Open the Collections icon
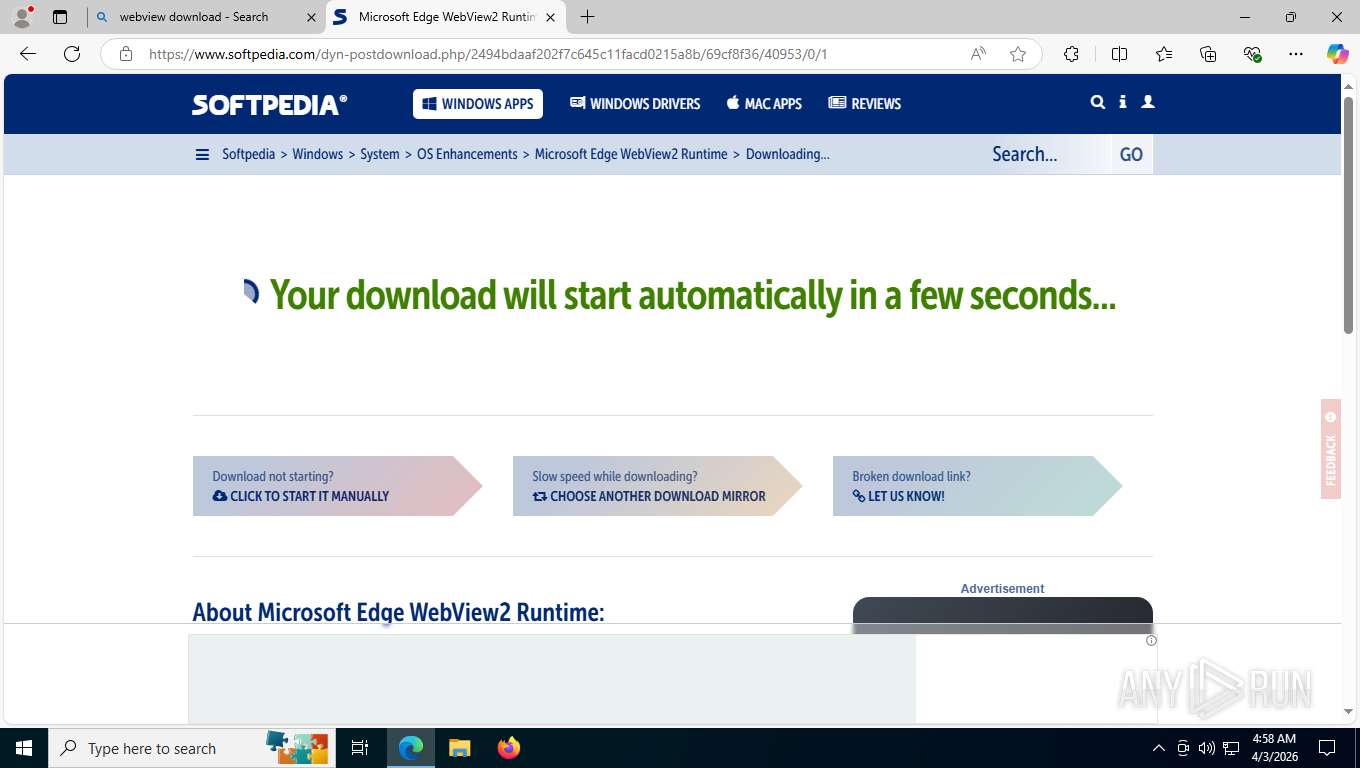Viewport: 1360px width, 768px height. [x=1208, y=54]
